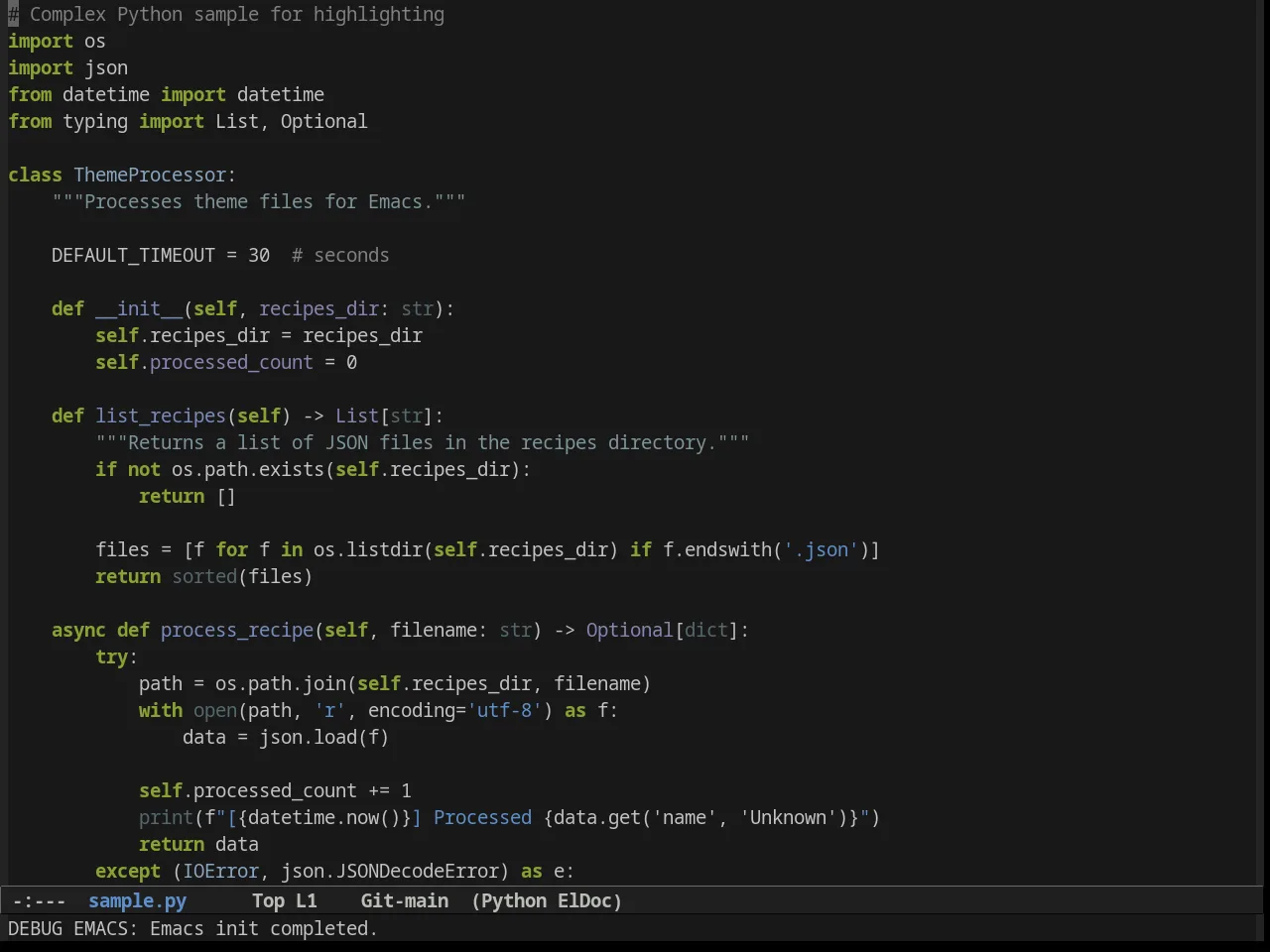The width and height of the screenshot is (1270, 952).
Task: Click the 'open' builtin in the with statement
Action: pos(215,710)
